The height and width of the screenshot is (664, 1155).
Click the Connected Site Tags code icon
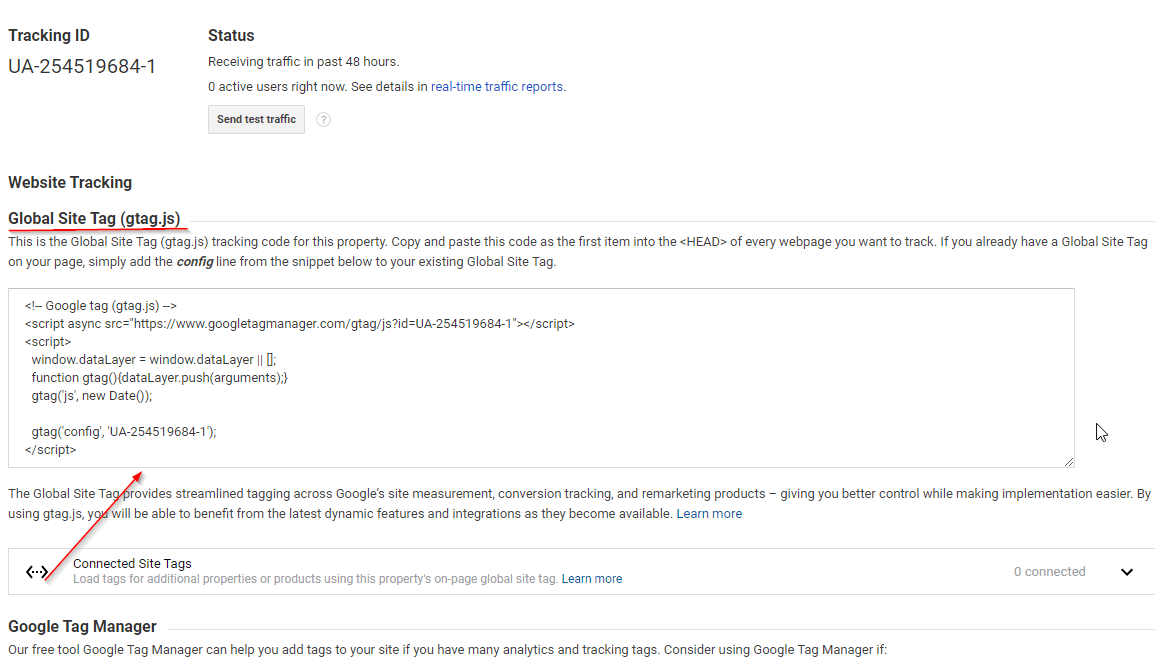click(37, 572)
